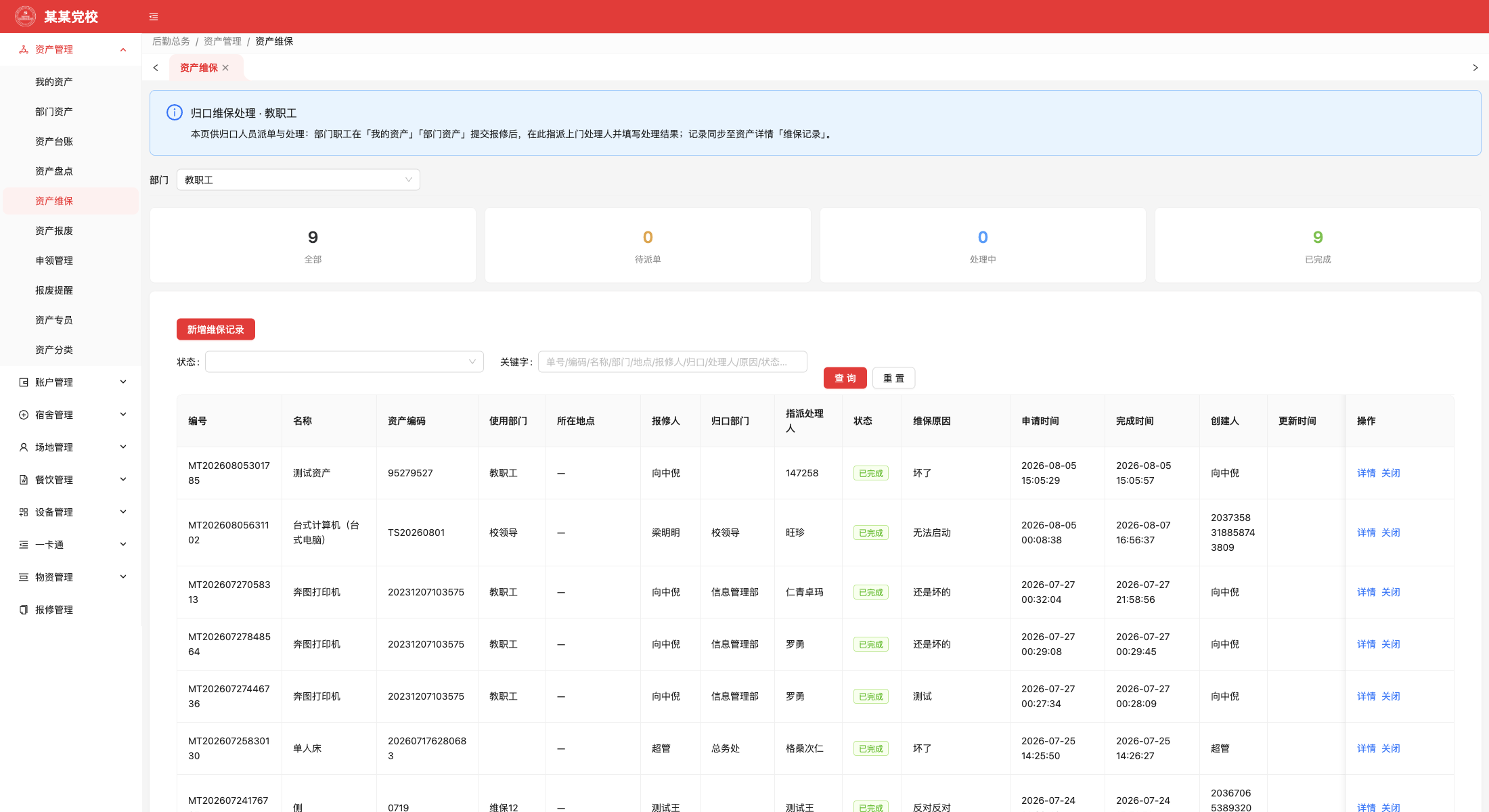The width and height of the screenshot is (1489, 812).
Task: Expand the 物资管理 menu chevron
Action: click(x=123, y=577)
